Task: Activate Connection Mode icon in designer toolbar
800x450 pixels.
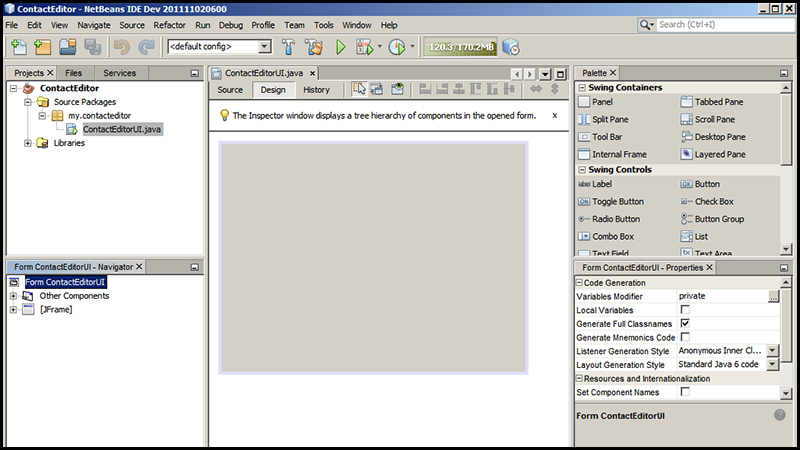Action: click(377, 89)
